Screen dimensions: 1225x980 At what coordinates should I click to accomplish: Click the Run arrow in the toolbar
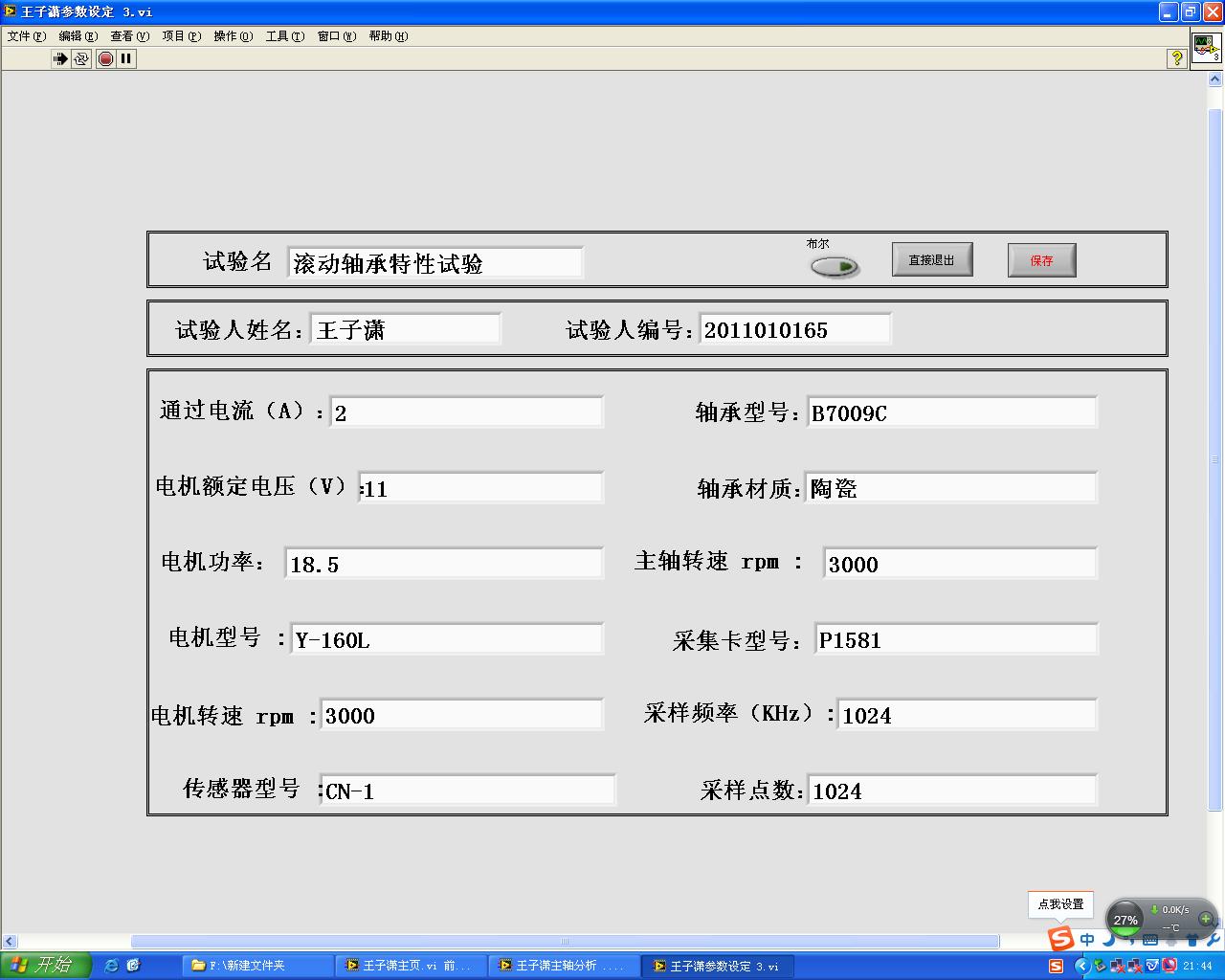(60, 58)
